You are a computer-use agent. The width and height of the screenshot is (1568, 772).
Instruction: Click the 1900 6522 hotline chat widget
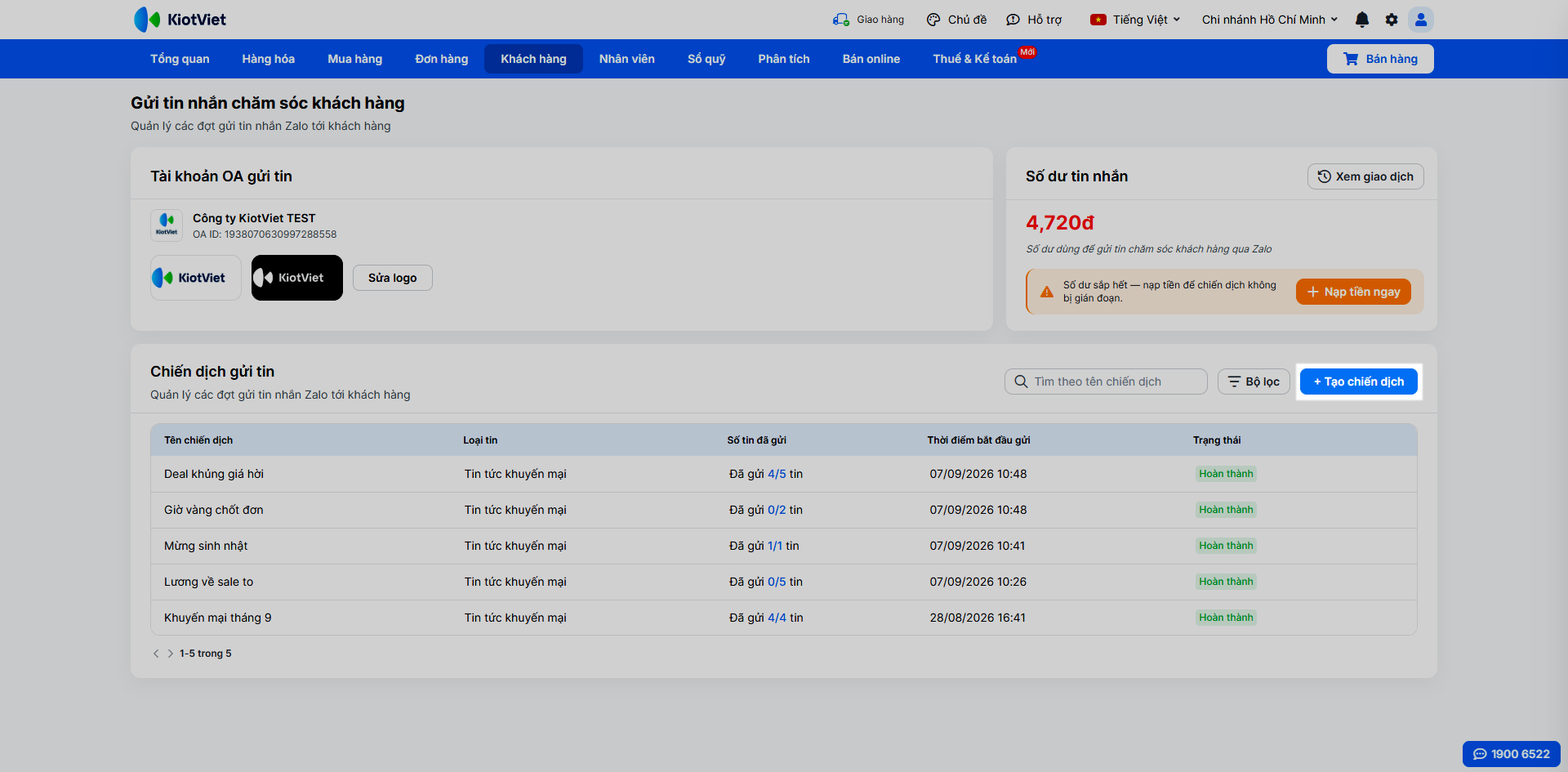1512,754
